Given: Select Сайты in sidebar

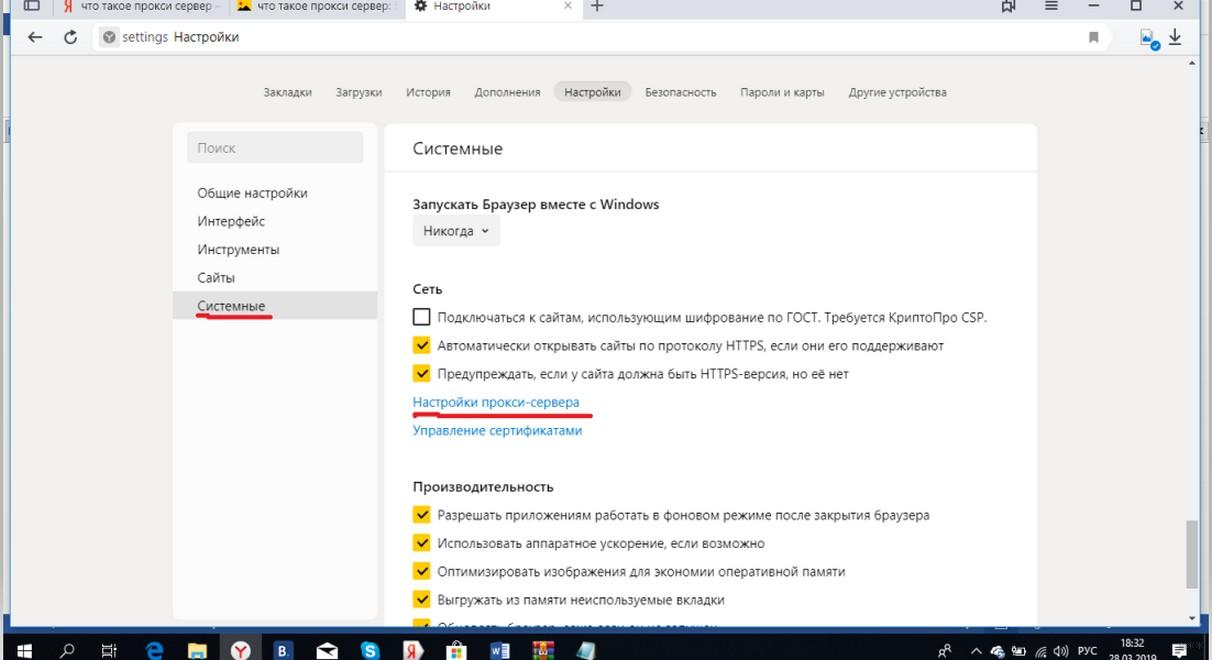Looking at the screenshot, I should (x=216, y=277).
